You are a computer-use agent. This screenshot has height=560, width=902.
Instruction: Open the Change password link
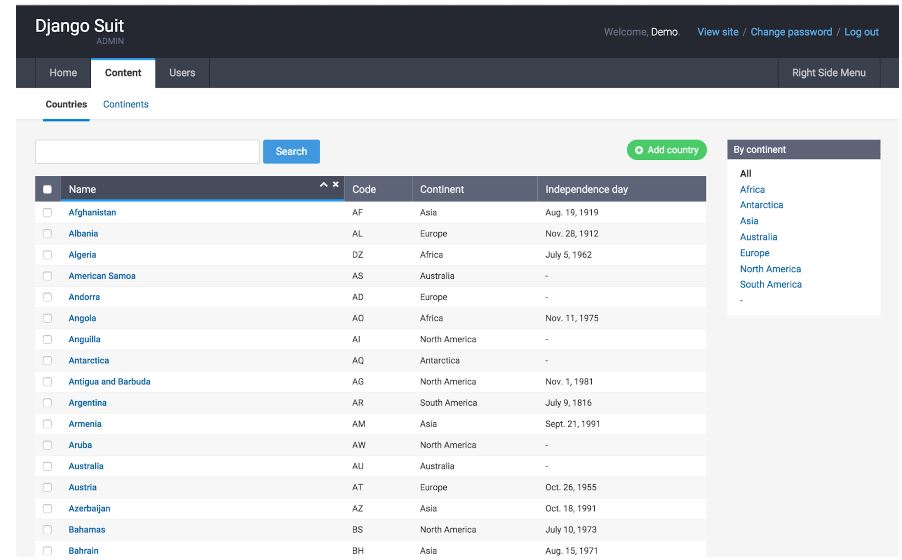pos(791,32)
